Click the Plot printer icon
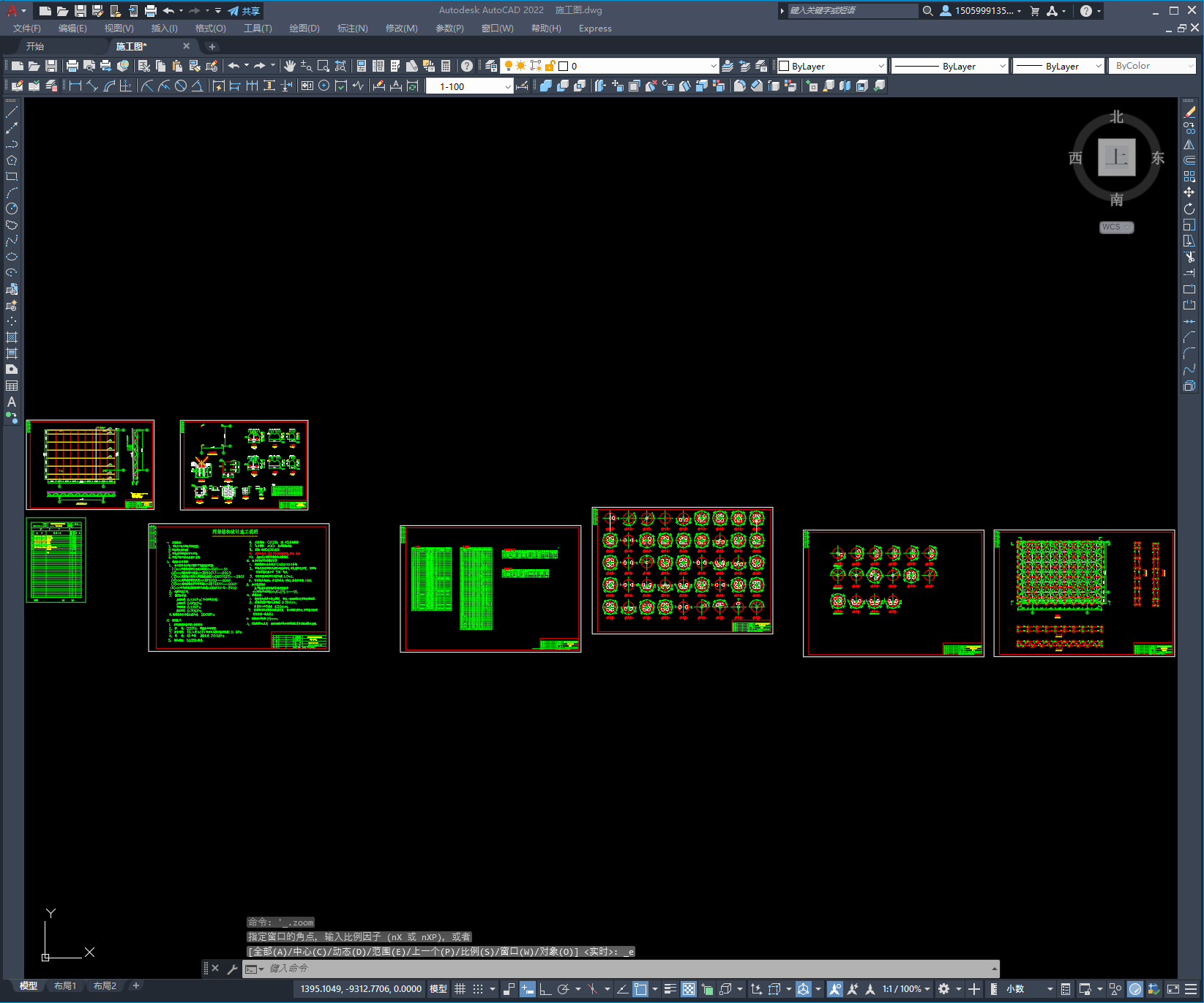Image resolution: width=1204 pixels, height=1003 pixels. click(72, 66)
